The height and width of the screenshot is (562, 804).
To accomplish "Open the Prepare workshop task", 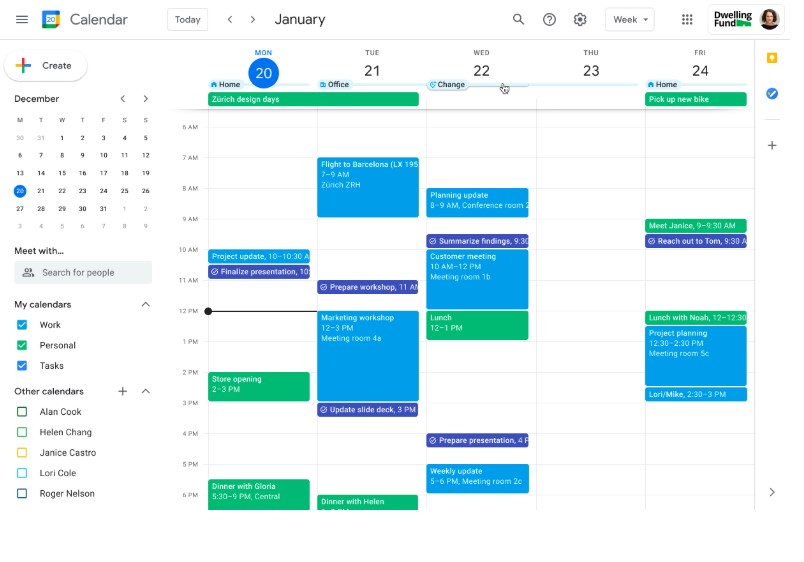I will pos(368,287).
